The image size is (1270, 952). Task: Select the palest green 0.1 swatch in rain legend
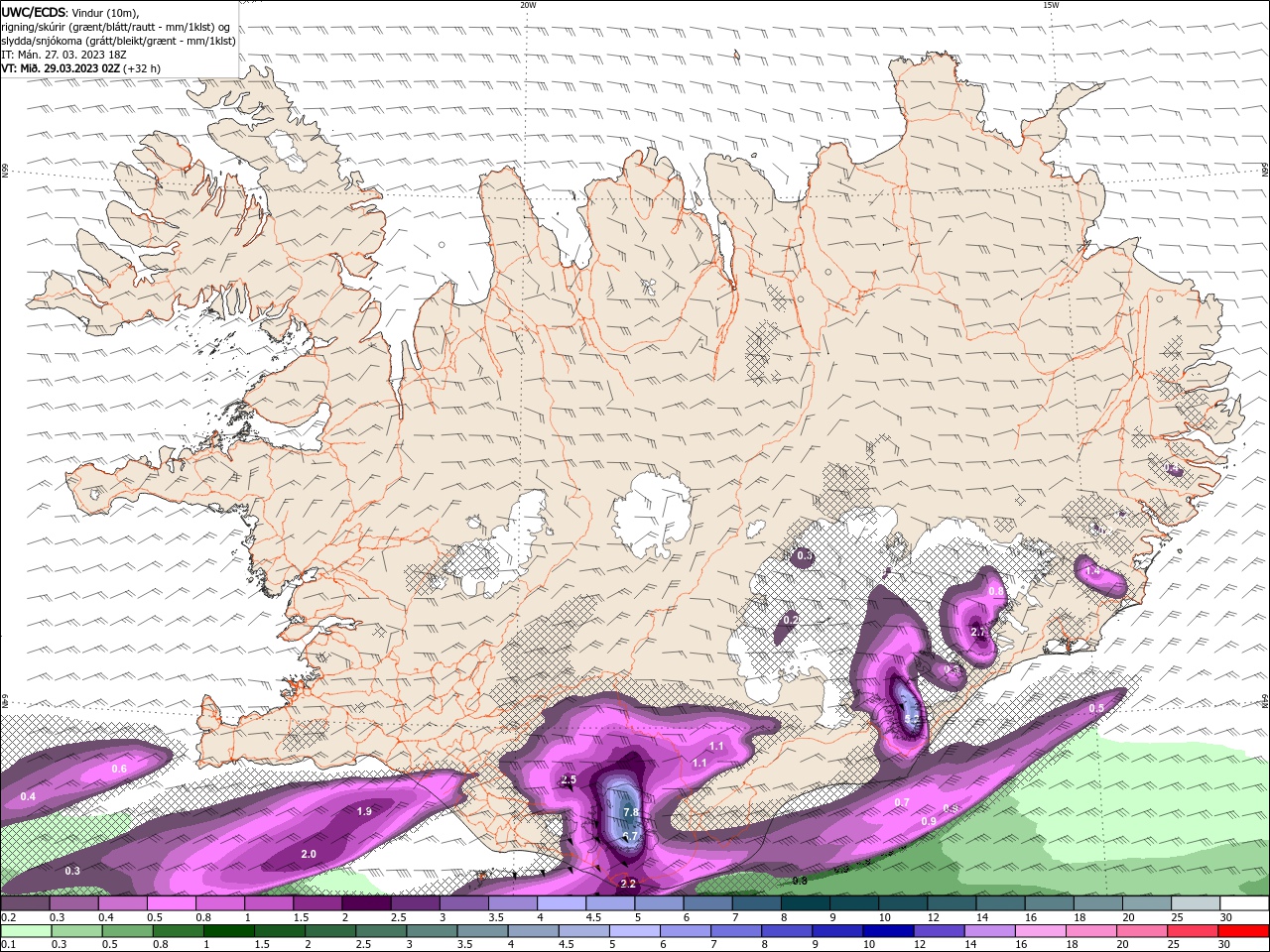26,931
